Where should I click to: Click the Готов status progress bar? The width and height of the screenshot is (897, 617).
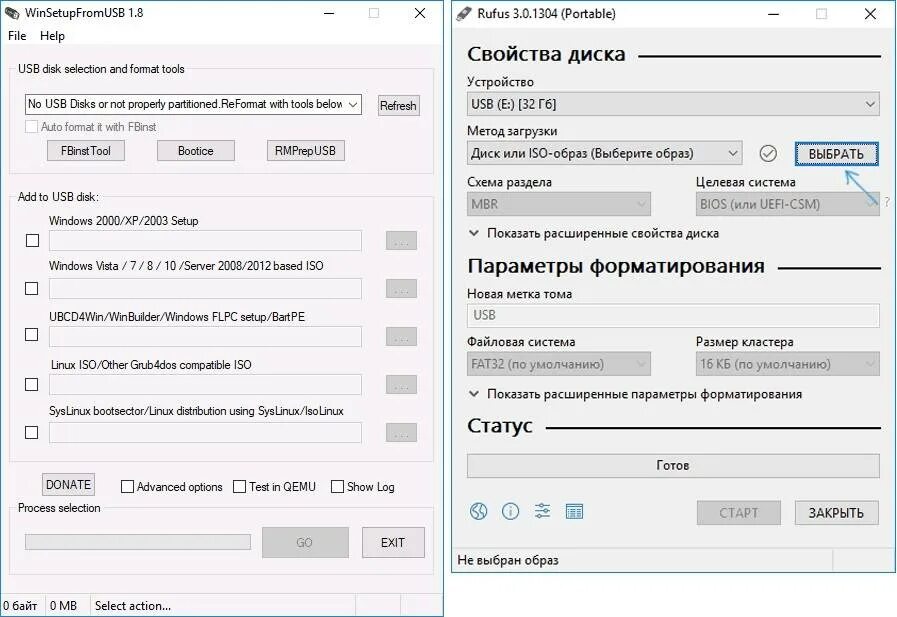pos(673,465)
